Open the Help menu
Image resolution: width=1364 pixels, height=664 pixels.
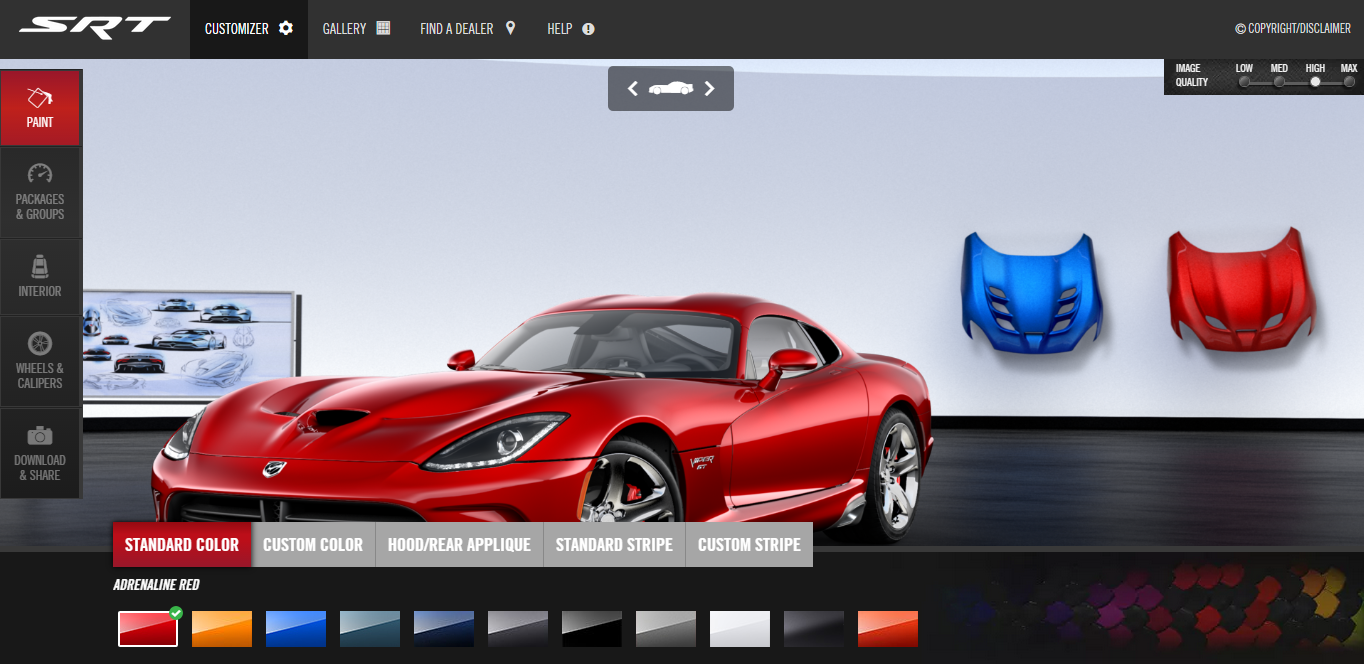tap(571, 29)
